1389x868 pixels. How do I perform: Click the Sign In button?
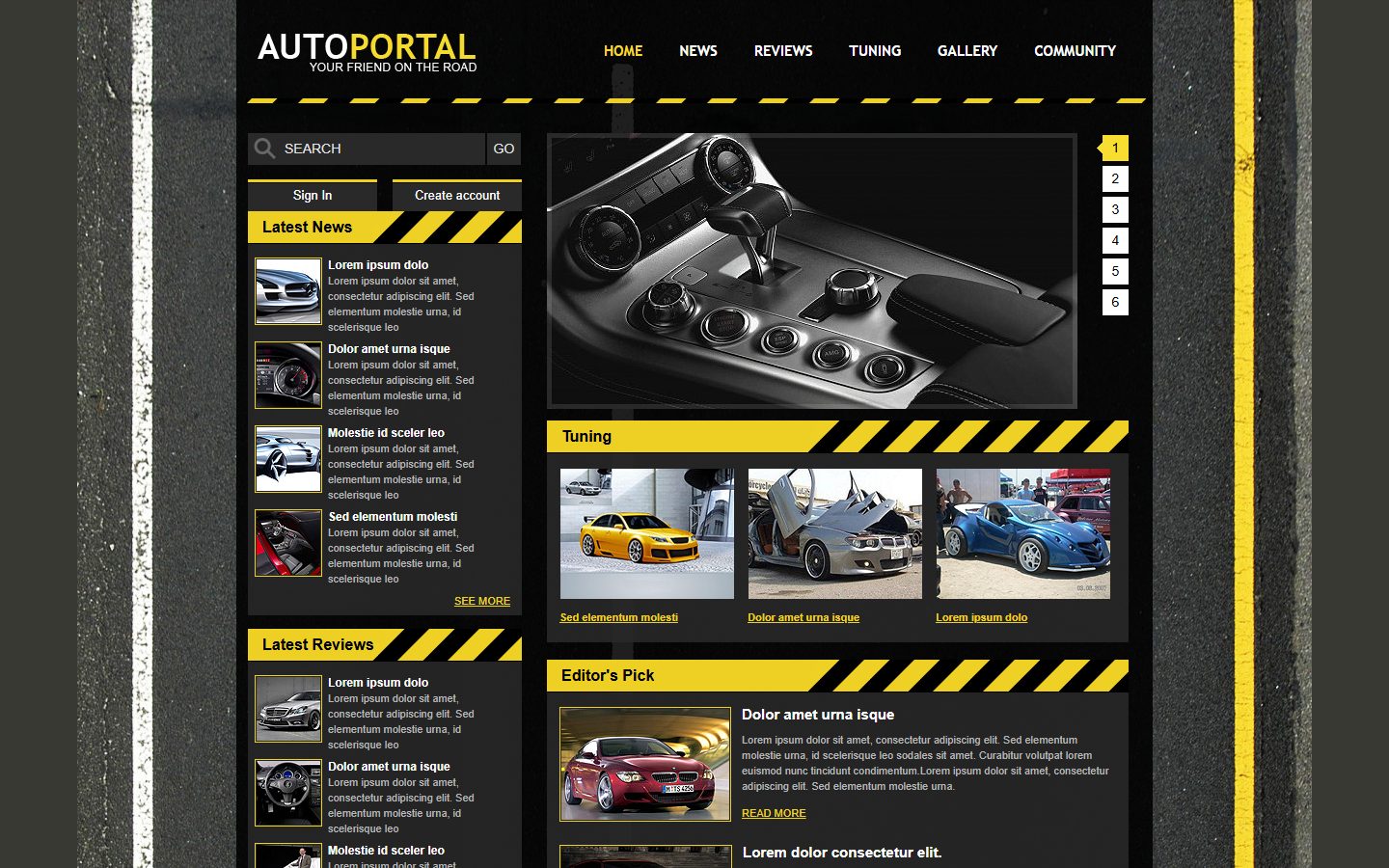pyautogui.click(x=313, y=195)
